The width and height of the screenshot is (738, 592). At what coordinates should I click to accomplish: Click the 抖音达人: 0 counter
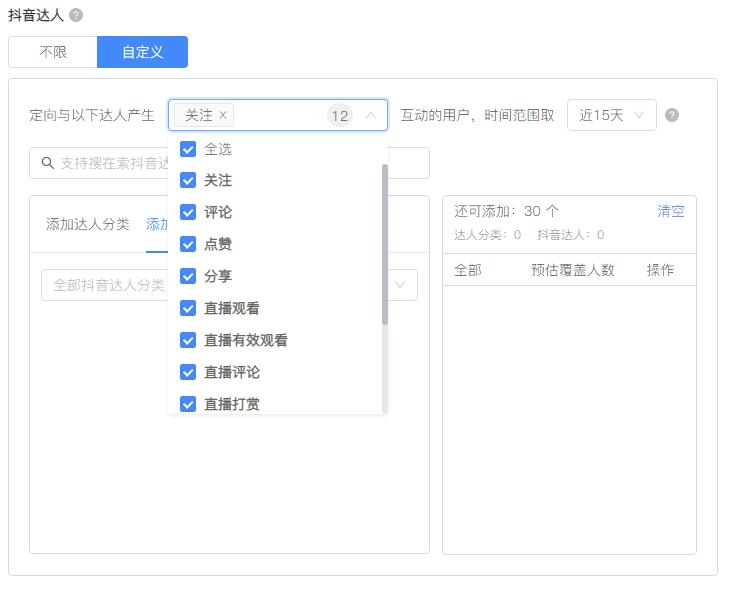click(x=570, y=234)
